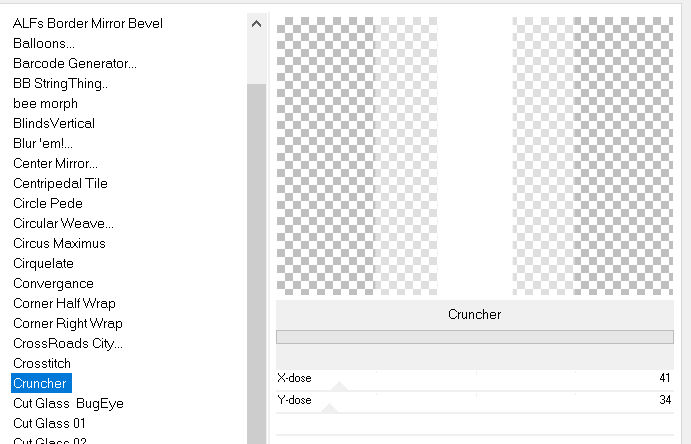Pick Centripedal Tile filter
This screenshot has width=691, height=444.
60,183
